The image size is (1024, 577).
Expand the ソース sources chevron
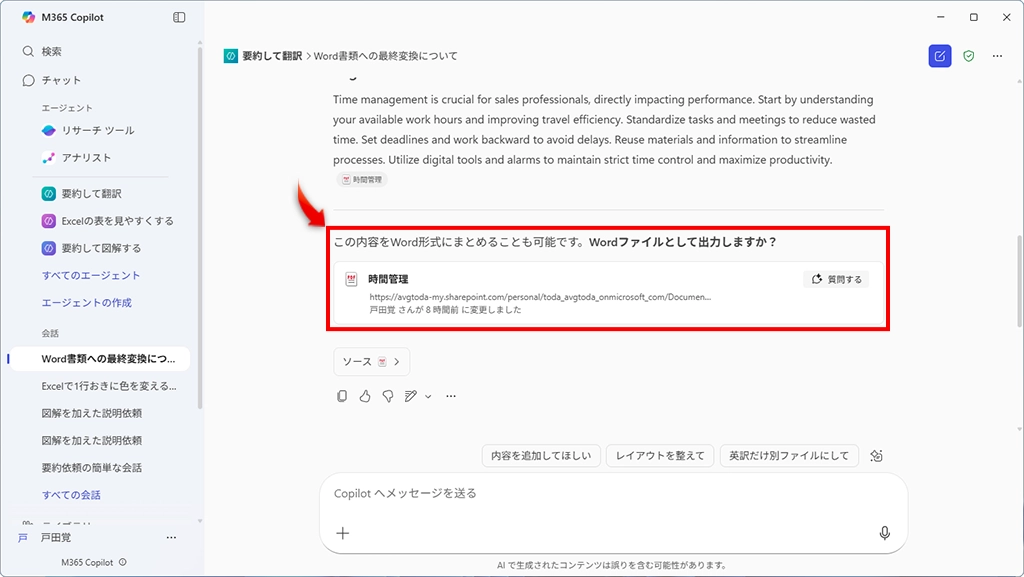pyautogui.click(x=397, y=362)
